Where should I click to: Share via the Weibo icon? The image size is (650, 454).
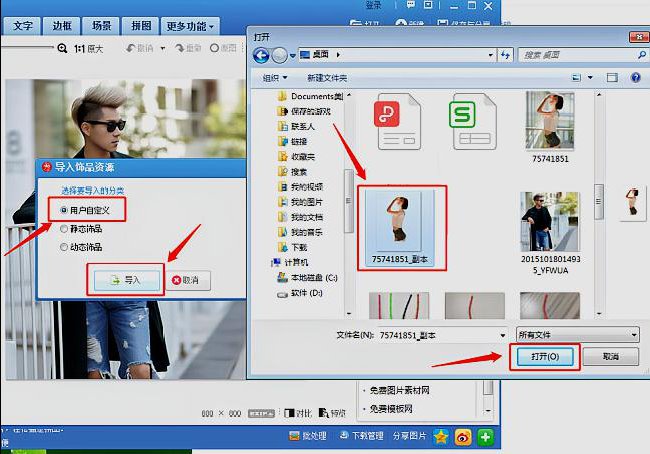click(463, 437)
